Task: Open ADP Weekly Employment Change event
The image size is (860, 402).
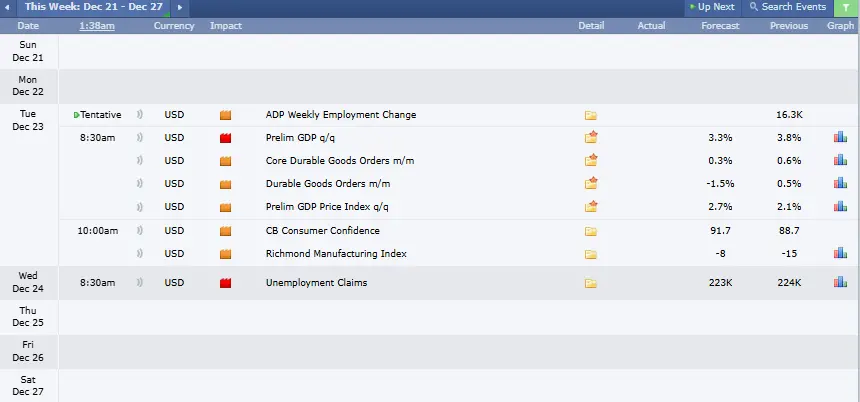Action: (x=341, y=115)
